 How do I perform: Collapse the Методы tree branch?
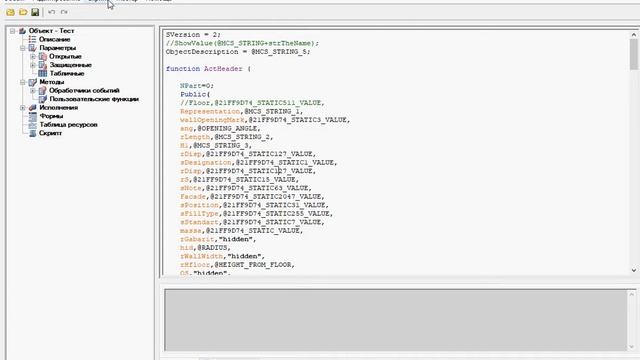point(23,82)
